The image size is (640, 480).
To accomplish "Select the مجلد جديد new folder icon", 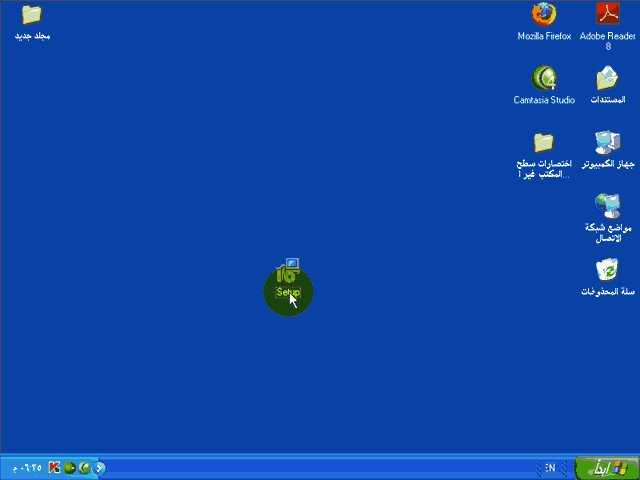I will 32,16.
